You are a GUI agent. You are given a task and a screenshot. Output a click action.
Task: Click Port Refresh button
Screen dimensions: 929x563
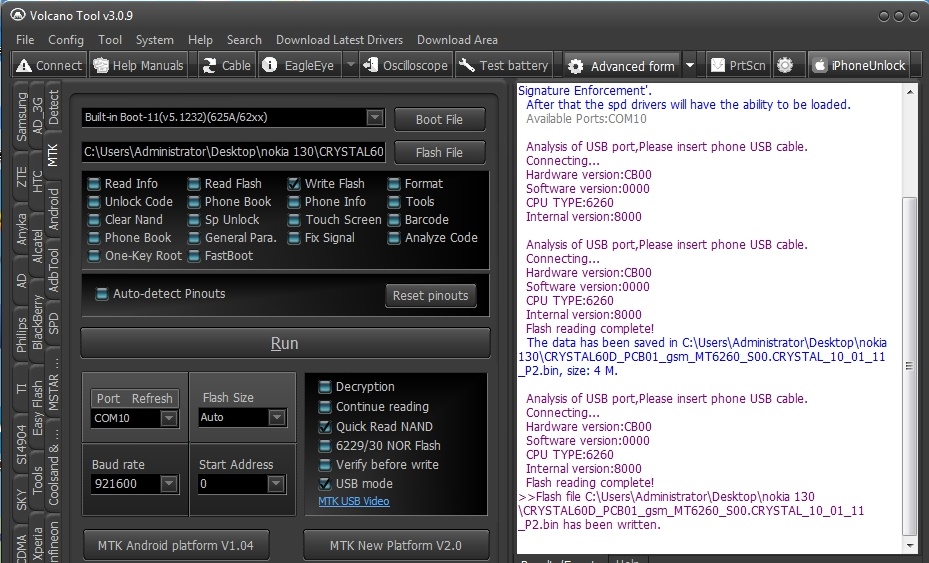134,398
